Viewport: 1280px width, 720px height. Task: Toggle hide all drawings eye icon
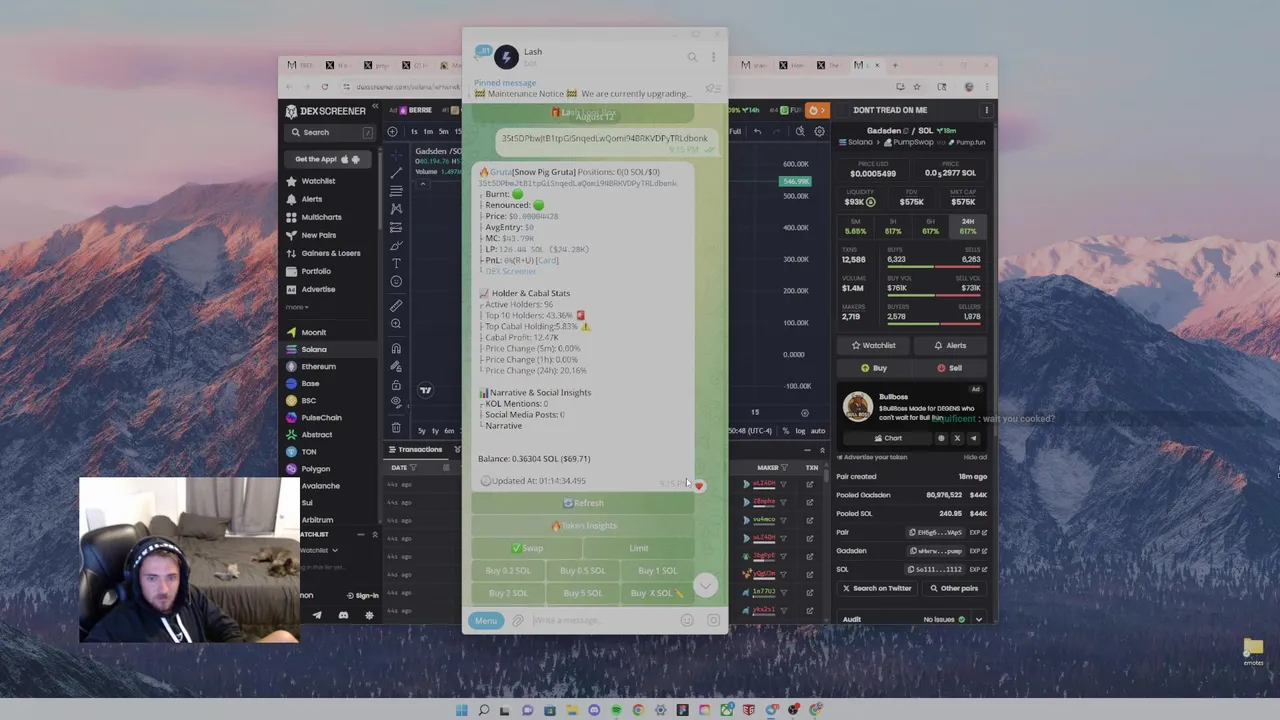(396, 402)
